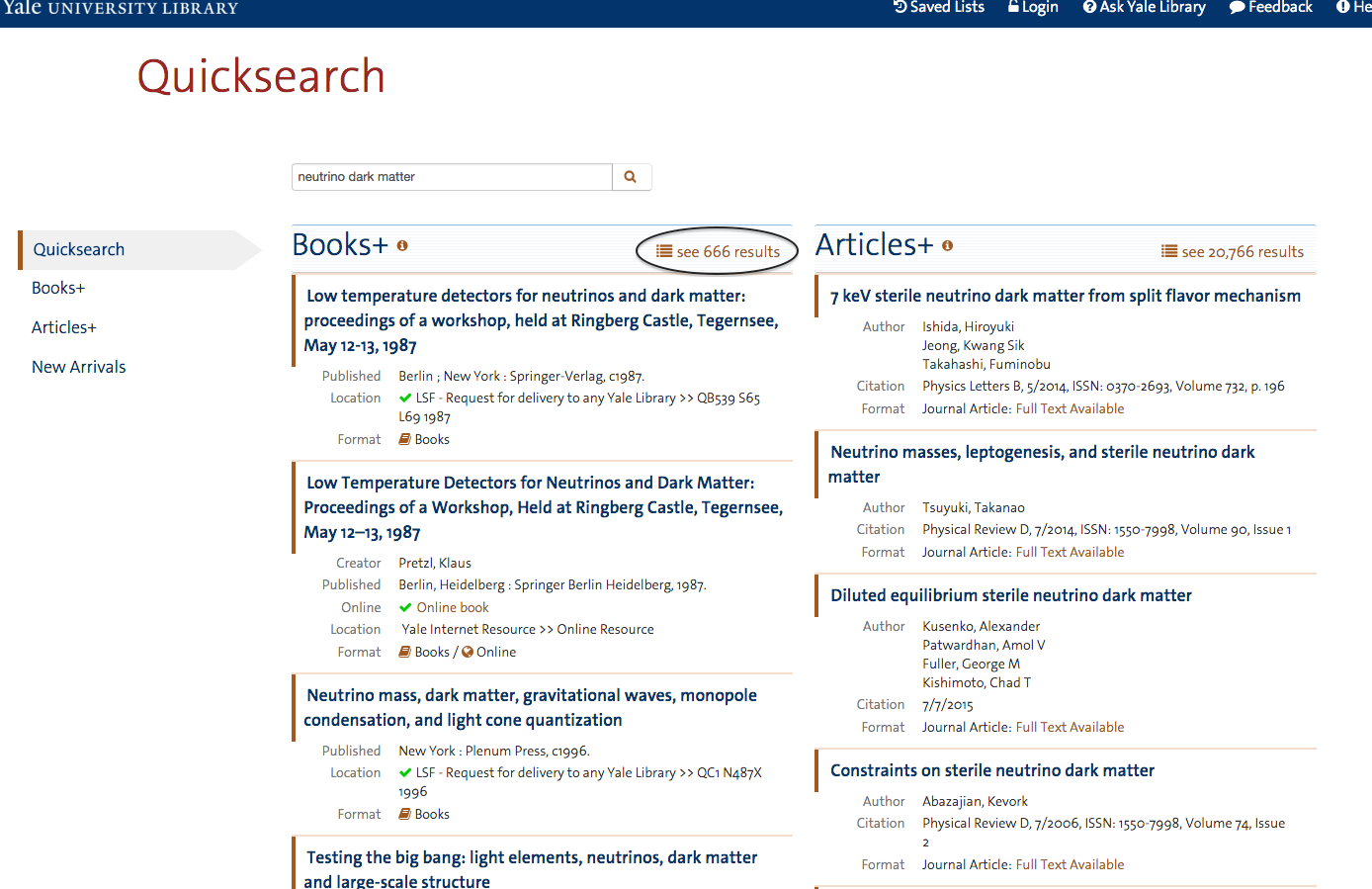
Task: Click the 7/7/2015 citation date
Action: pyautogui.click(x=948, y=704)
